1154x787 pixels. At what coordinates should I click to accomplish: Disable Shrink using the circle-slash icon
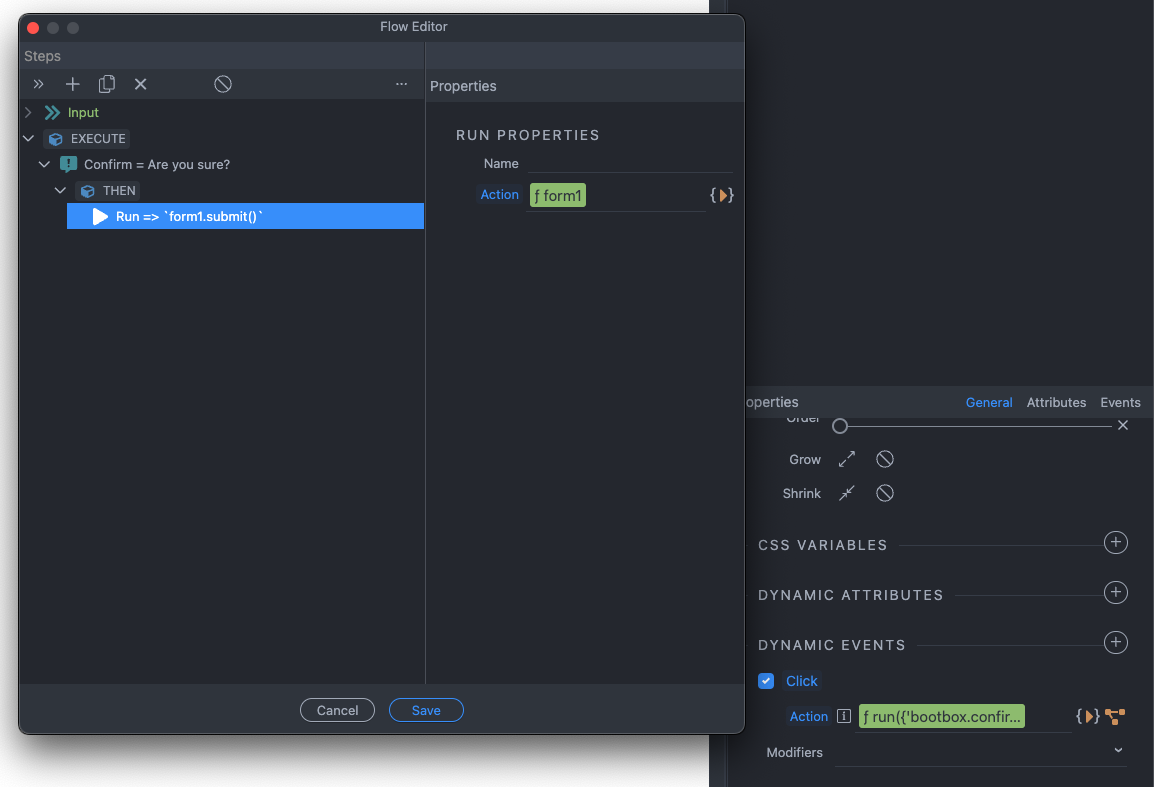pos(885,493)
